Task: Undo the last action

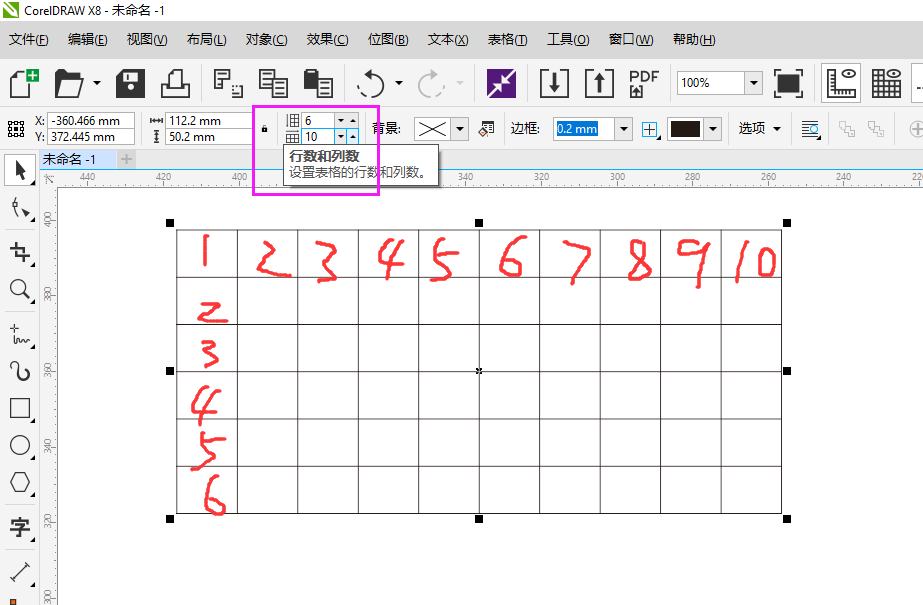Action: 371,83
